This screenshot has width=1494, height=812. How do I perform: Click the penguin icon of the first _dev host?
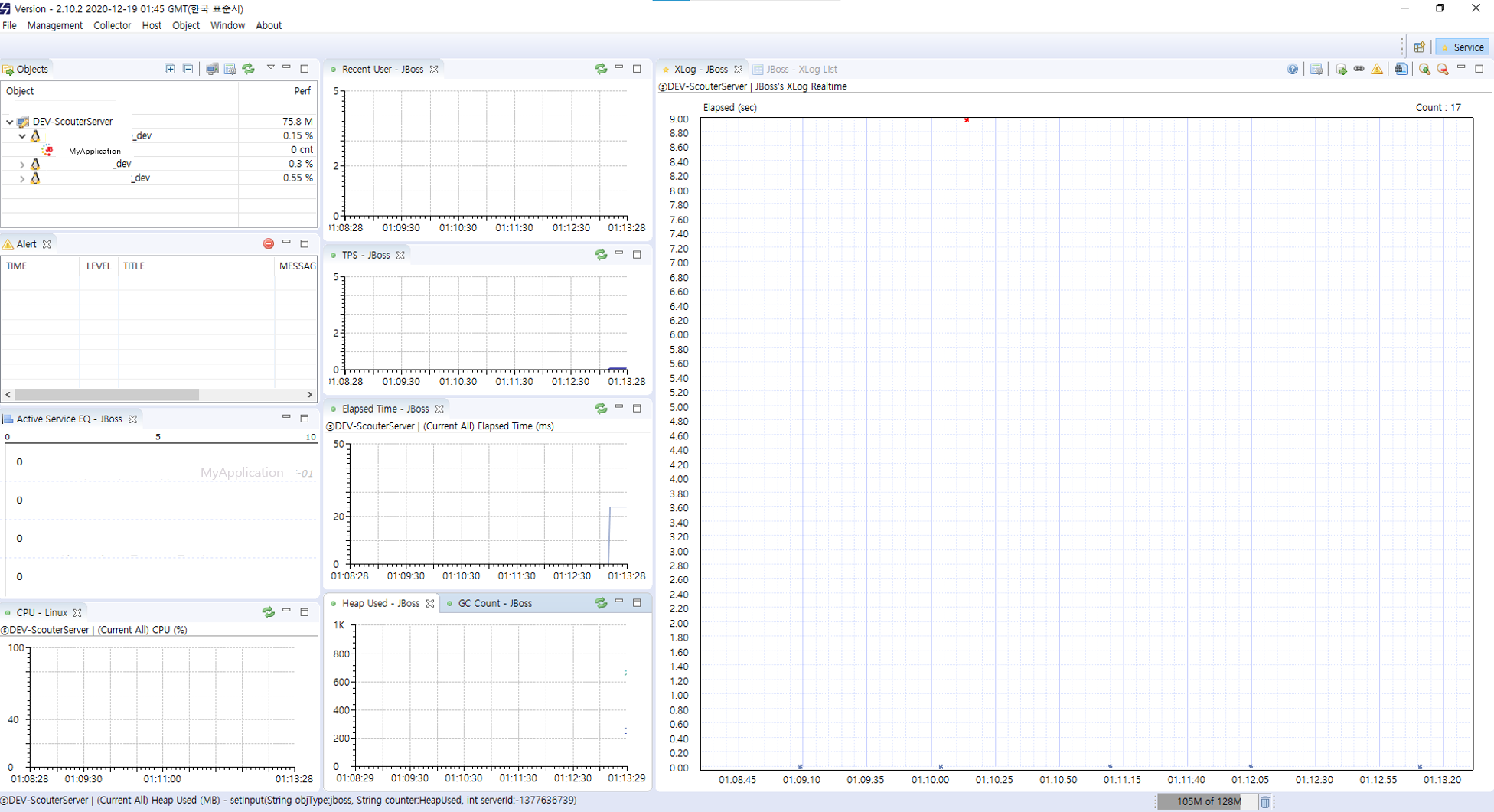[35, 135]
